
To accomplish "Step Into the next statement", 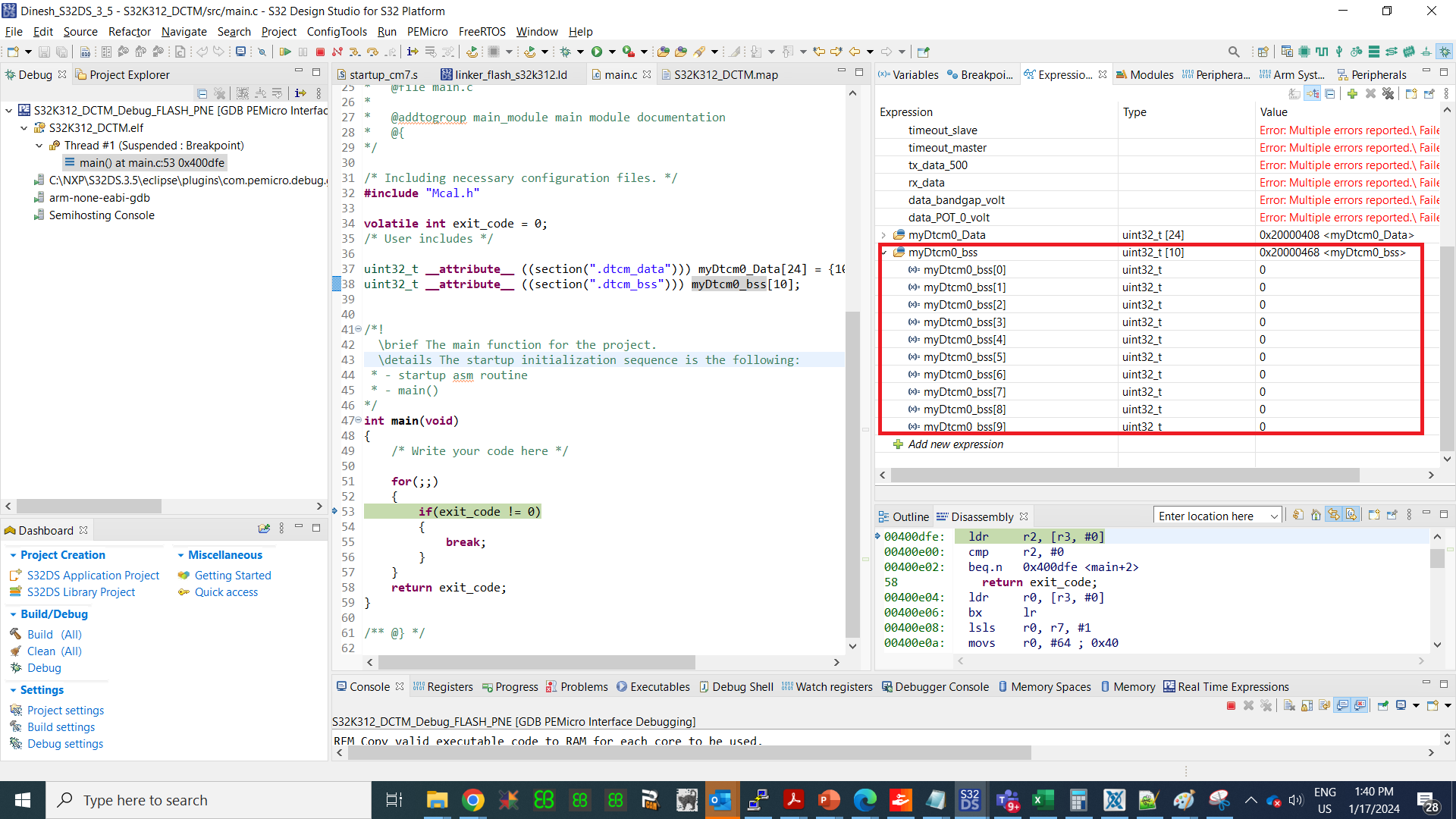I will pos(354,52).
